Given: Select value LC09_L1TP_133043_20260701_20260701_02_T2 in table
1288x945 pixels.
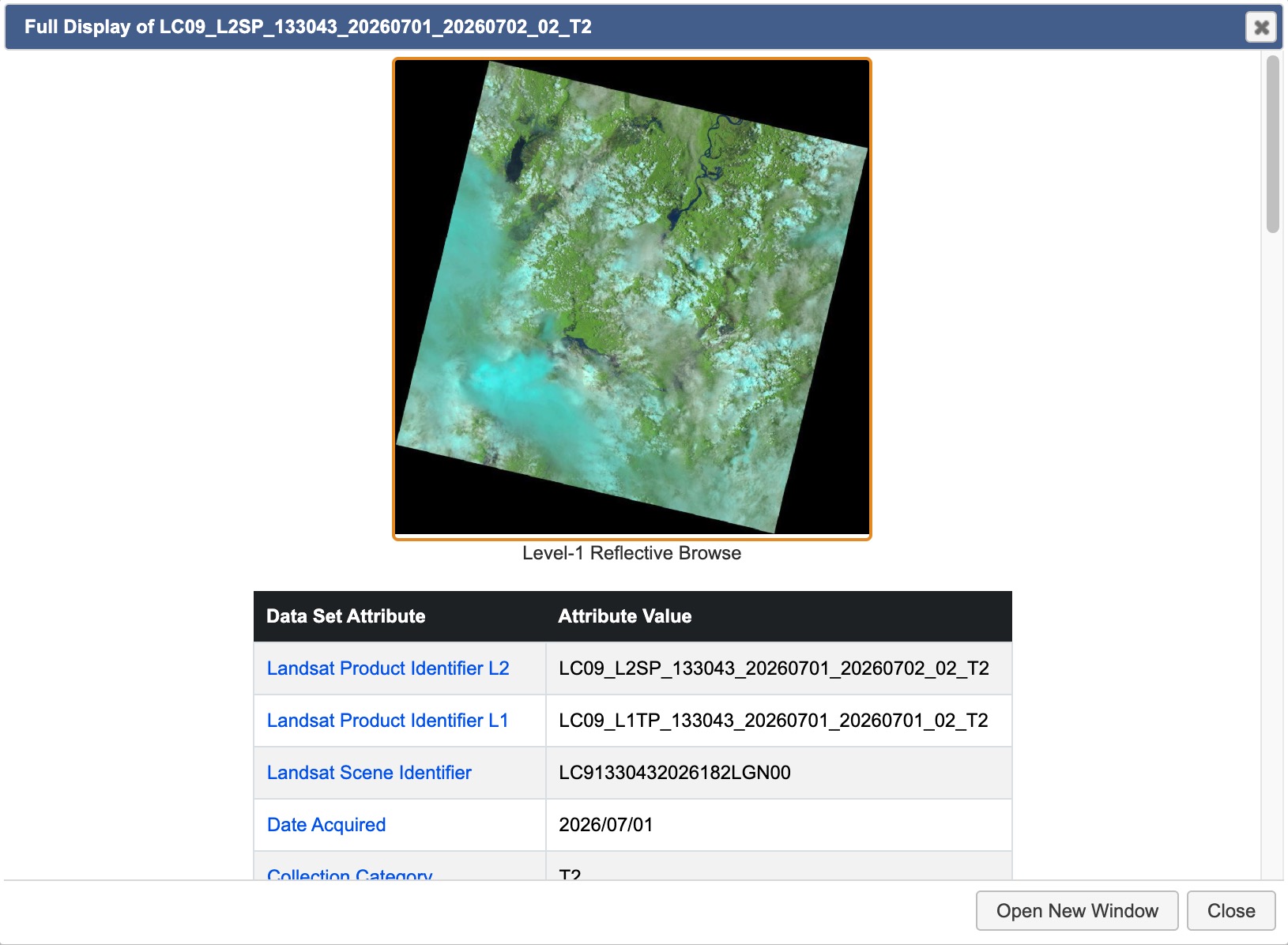Looking at the screenshot, I should coord(773,721).
